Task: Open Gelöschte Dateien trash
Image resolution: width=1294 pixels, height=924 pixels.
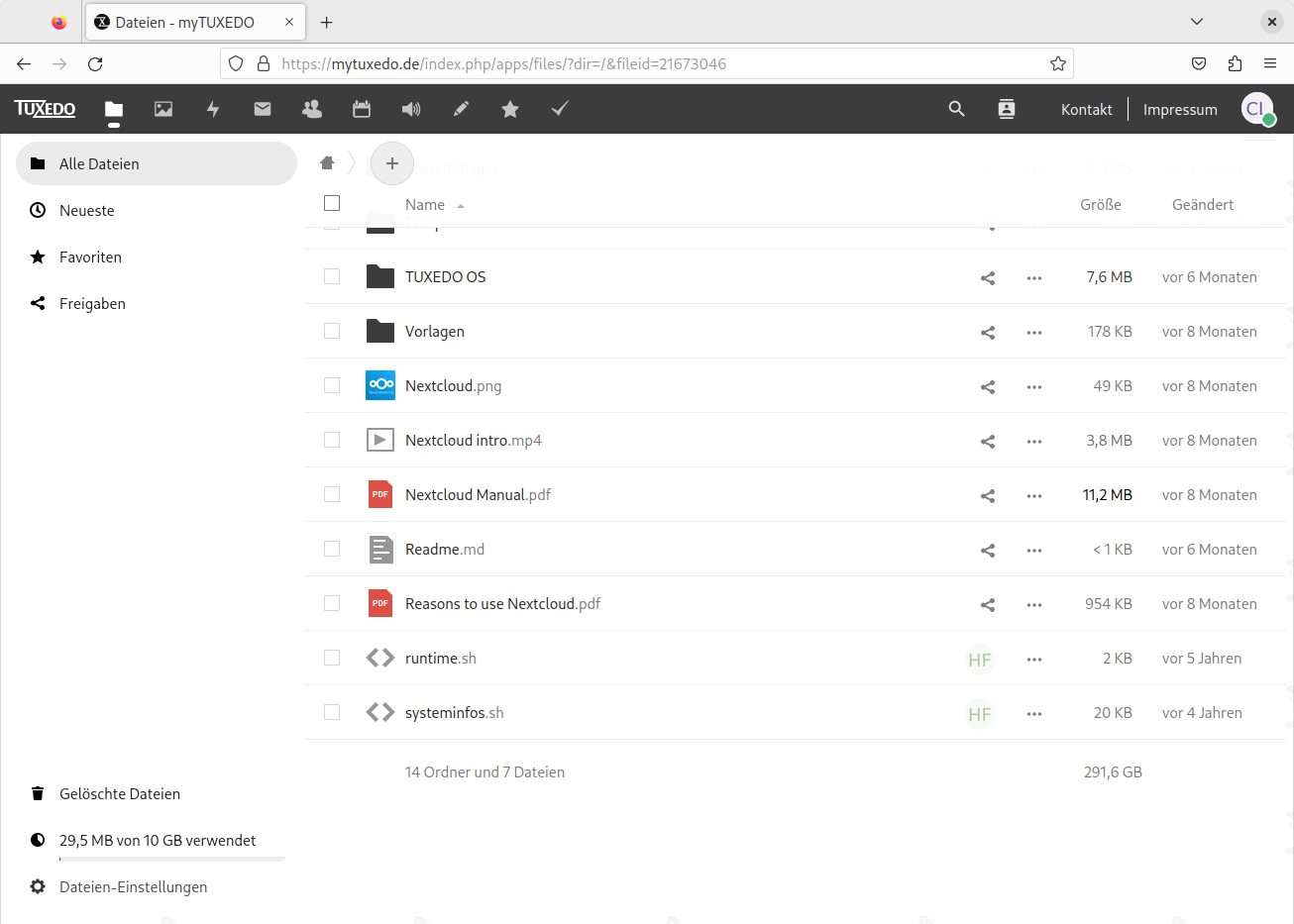Action: pos(157,793)
